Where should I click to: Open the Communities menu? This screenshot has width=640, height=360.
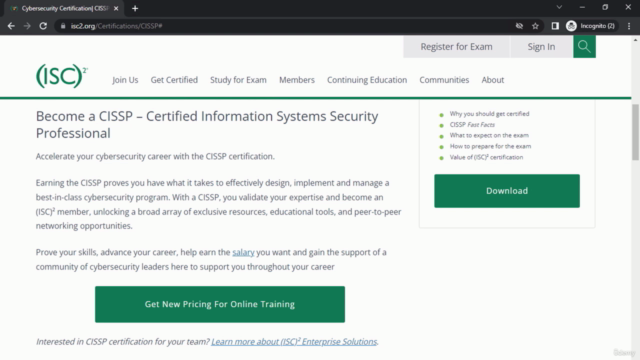coord(444,80)
